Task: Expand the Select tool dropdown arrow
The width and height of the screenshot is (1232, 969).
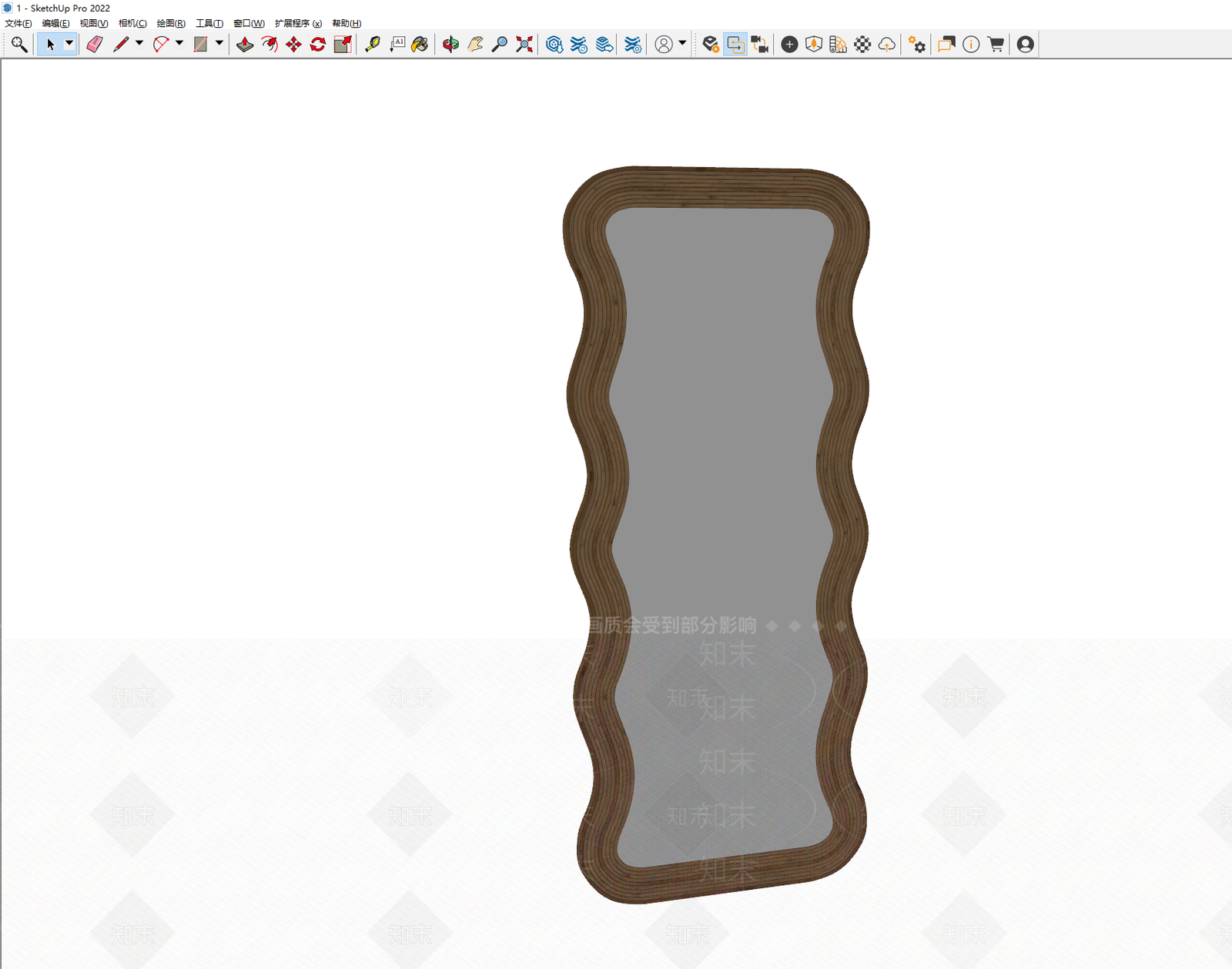Action: 69,44
